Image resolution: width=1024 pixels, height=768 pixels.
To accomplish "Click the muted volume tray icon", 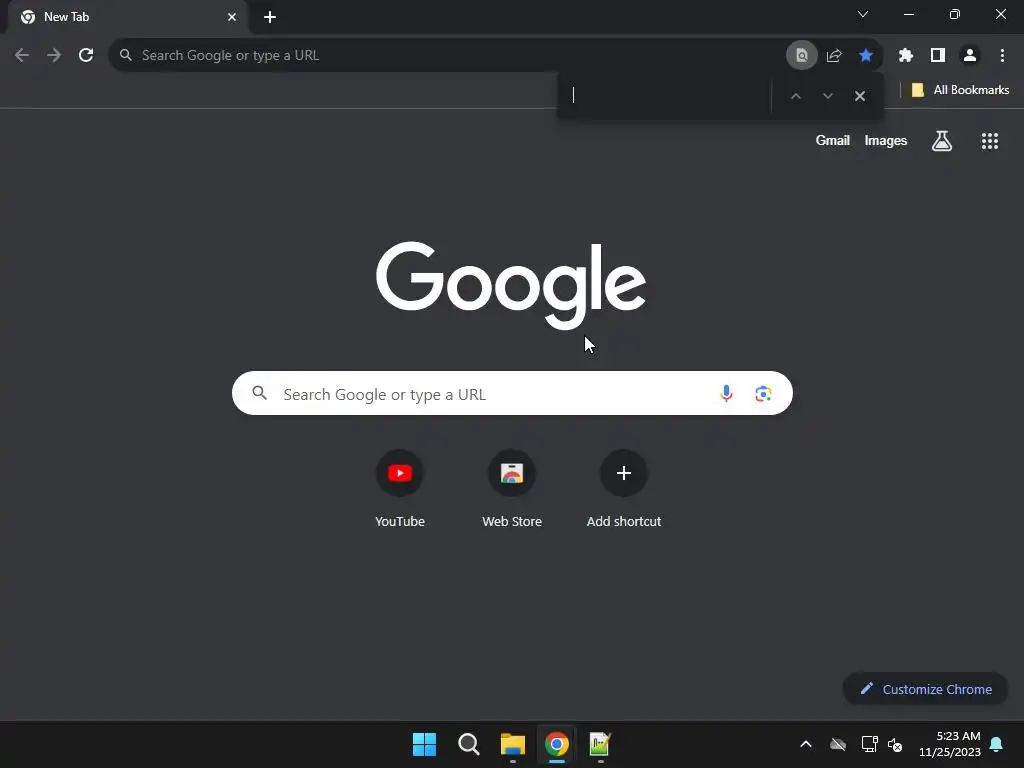I will 895,744.
